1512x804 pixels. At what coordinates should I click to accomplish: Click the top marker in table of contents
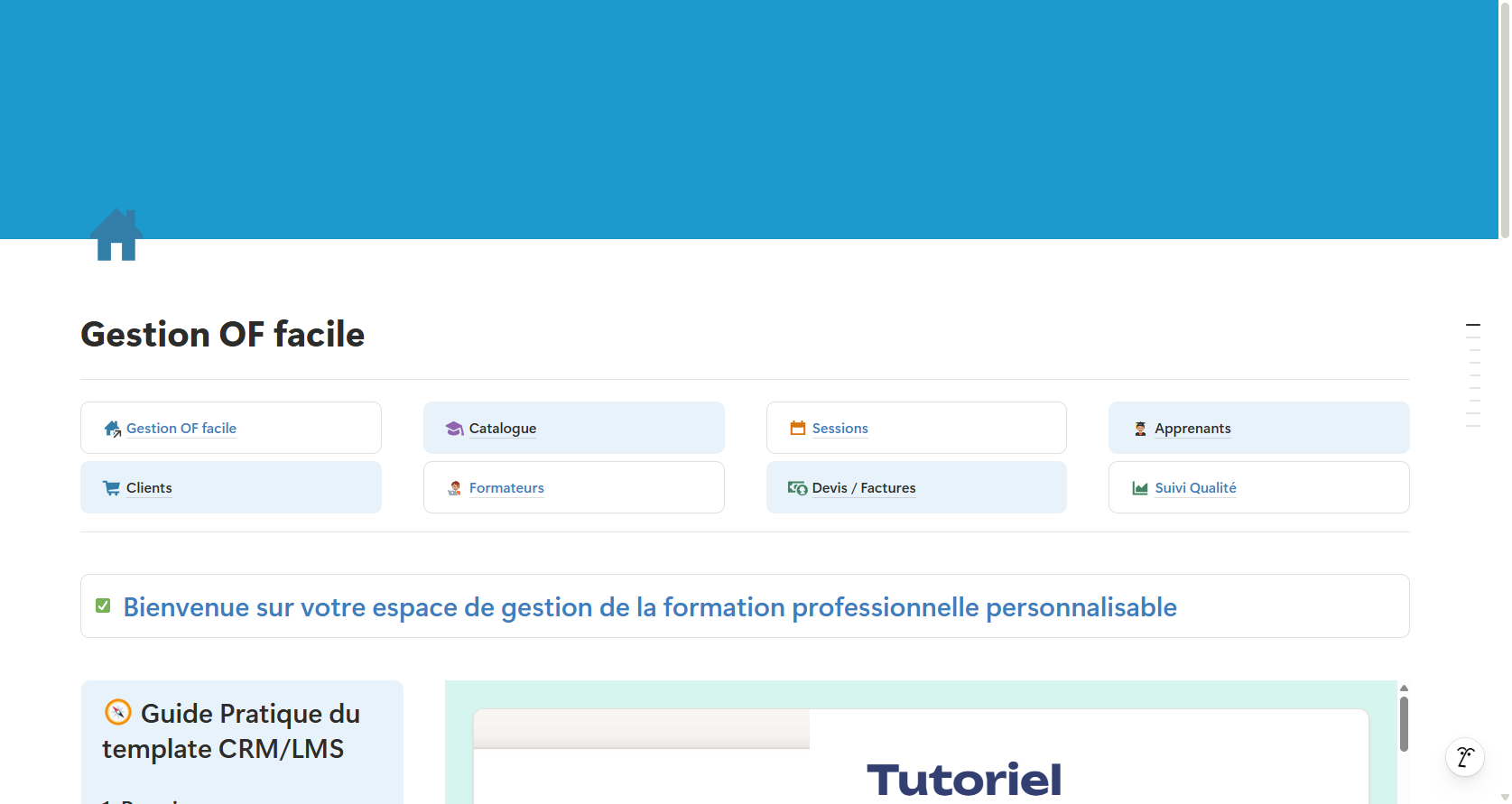1472,325
